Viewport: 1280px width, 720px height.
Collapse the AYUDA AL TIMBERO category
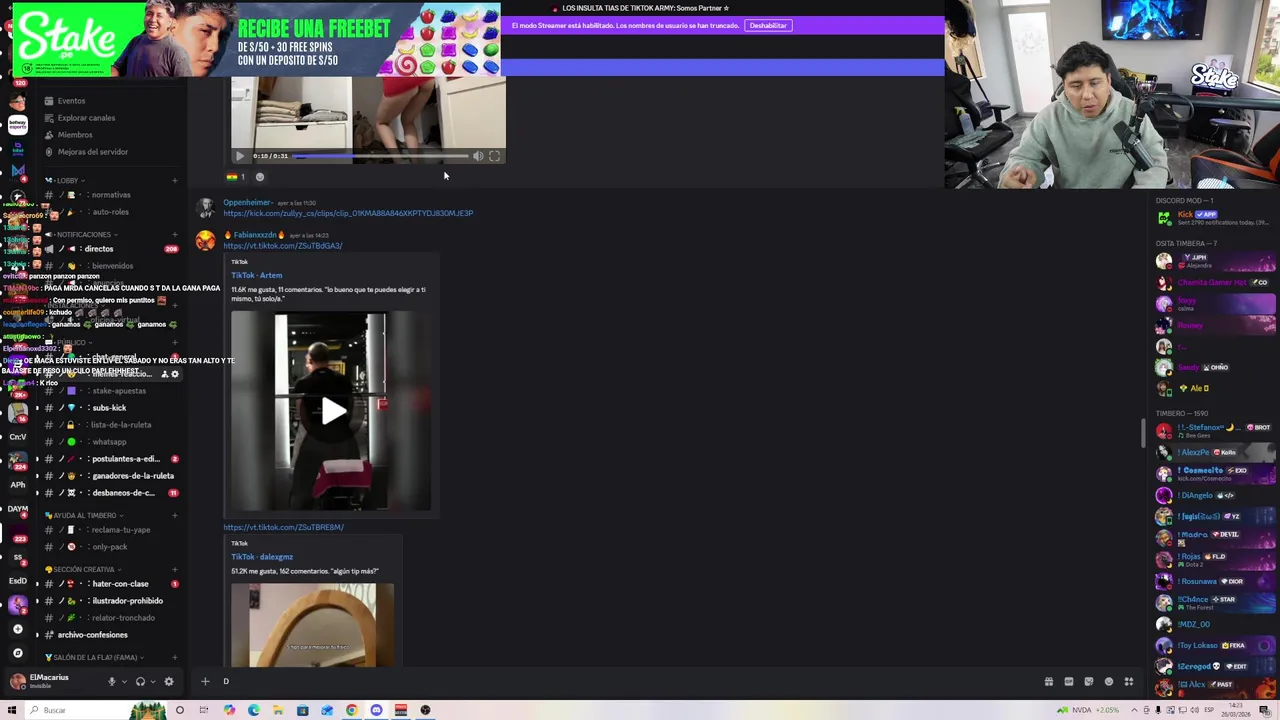(x=85, y=516)
